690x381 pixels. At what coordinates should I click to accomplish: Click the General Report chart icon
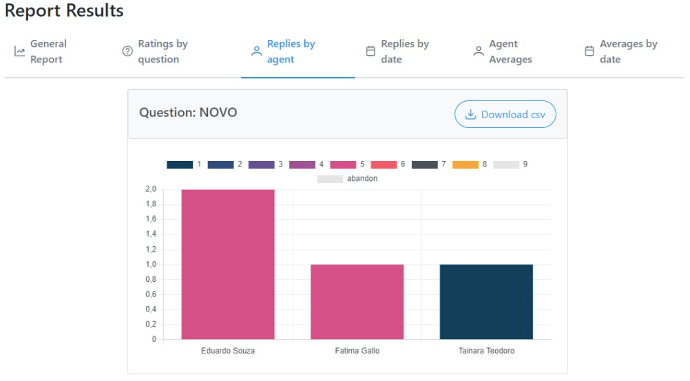coord(19,51)
